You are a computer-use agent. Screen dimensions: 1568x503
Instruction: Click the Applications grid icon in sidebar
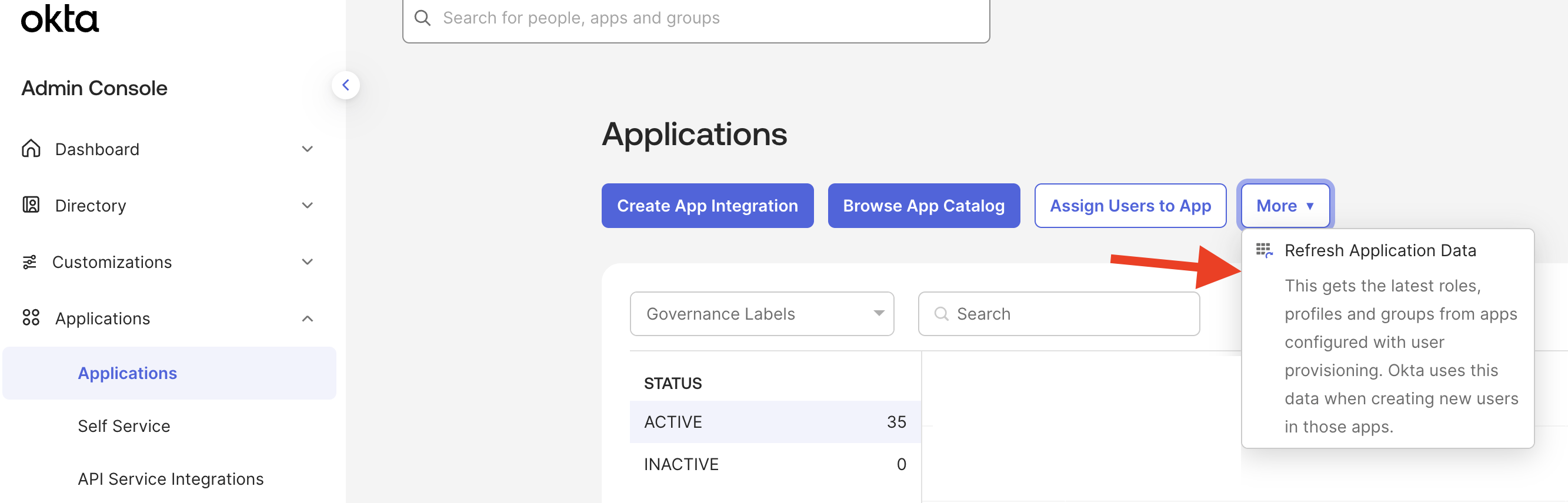31,317
